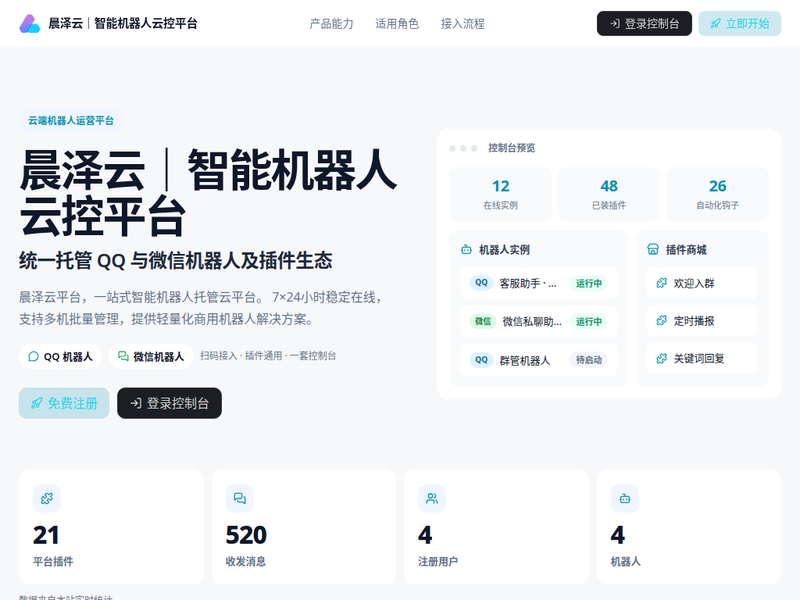Open the 接入流程 nav item

463,23
